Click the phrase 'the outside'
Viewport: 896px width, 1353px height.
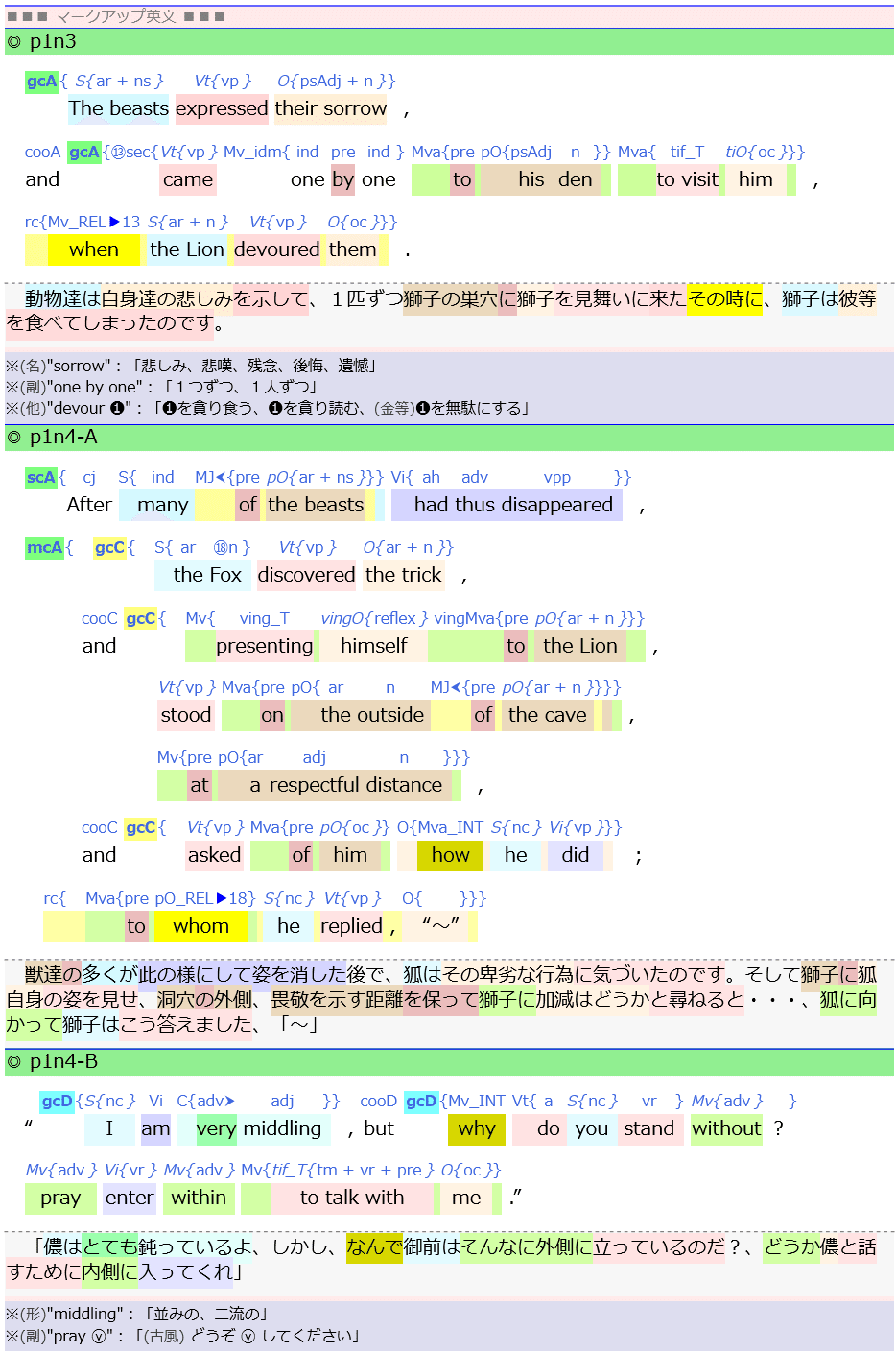click(372, 715)
